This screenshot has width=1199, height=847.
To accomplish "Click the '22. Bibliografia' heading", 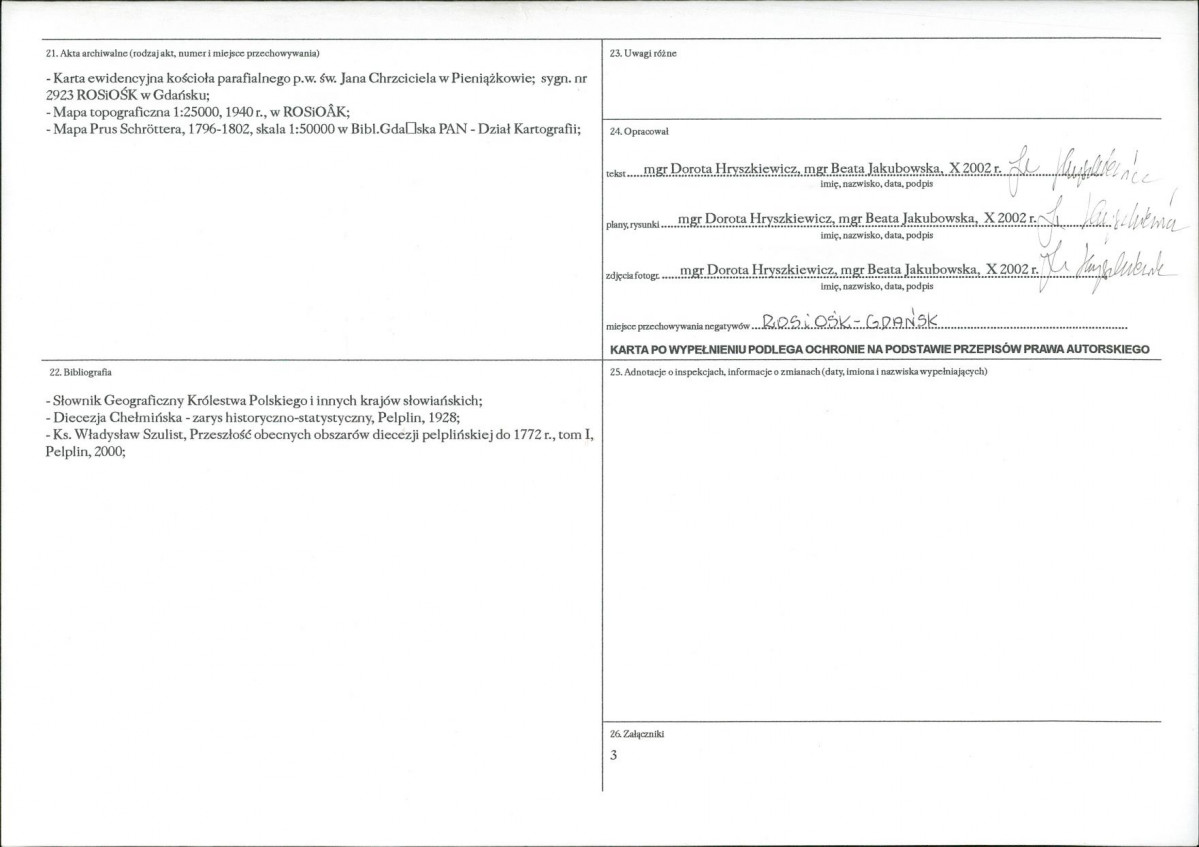I will click(x=80, y=372).
